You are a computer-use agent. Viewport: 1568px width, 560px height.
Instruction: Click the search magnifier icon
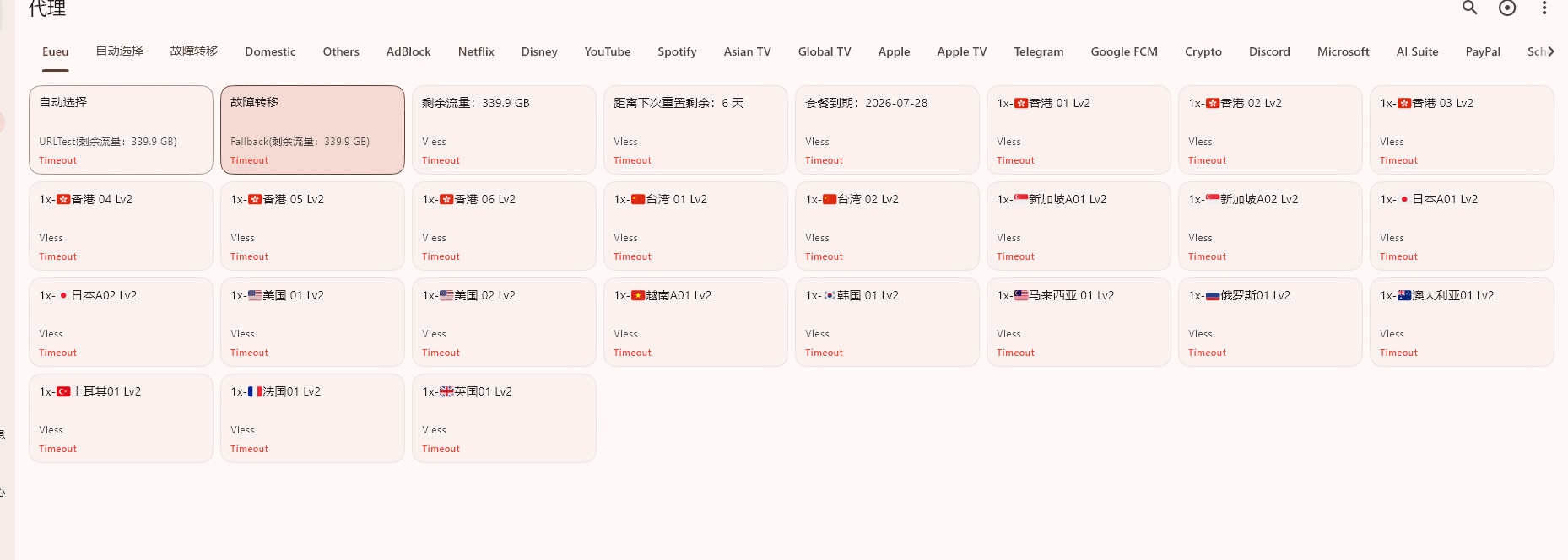coord(1469,8)
